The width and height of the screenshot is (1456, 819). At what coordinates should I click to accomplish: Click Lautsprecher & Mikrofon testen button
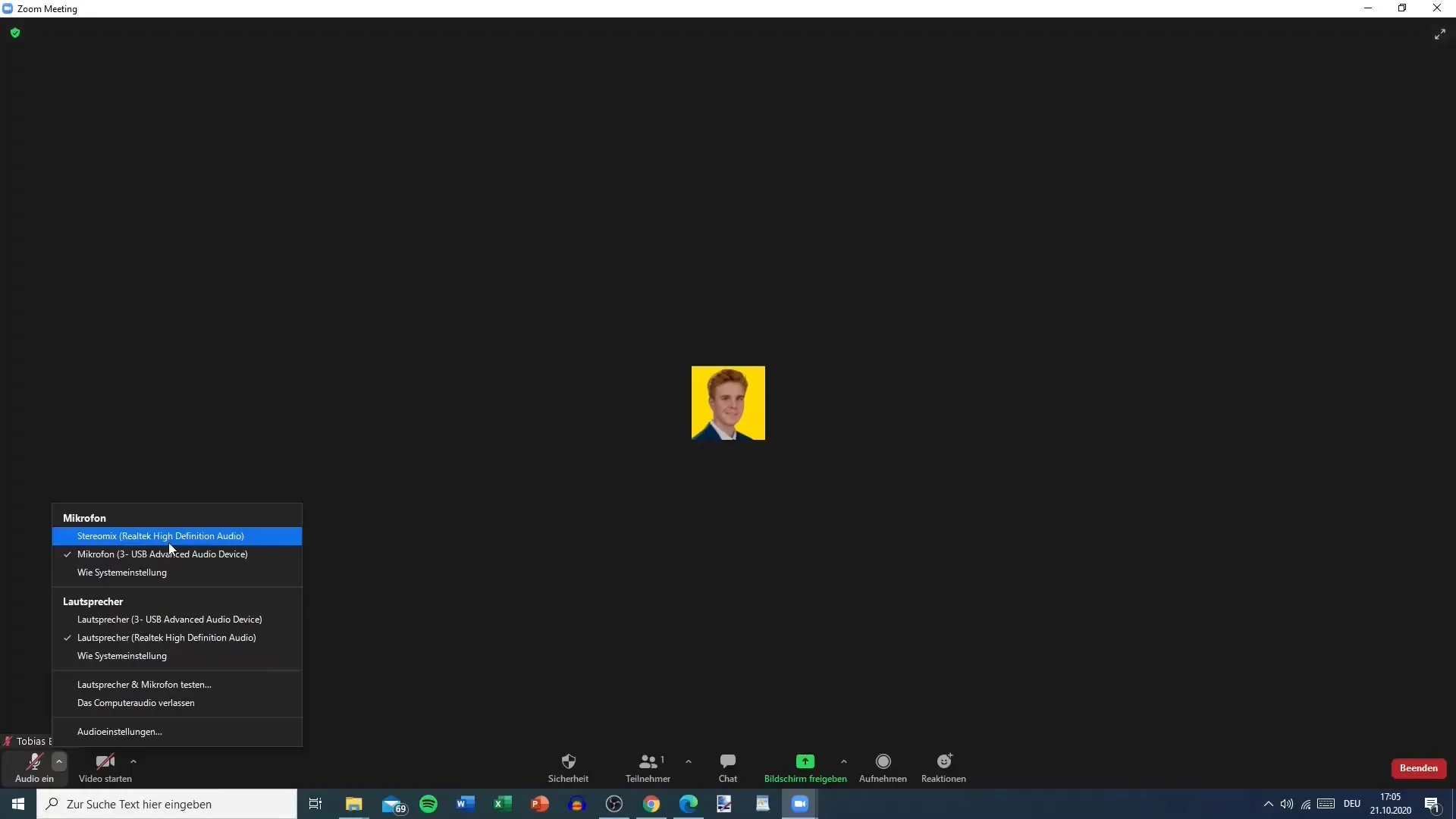pyautogui.click(x=144, y=684)
